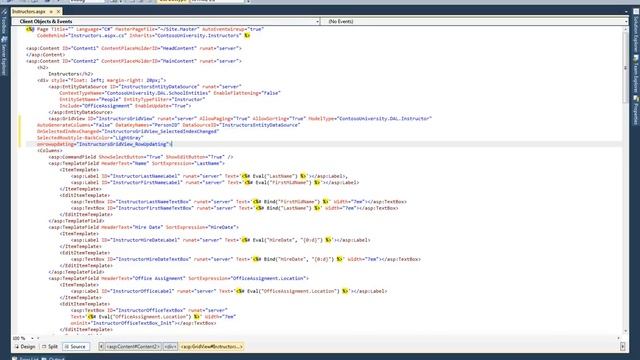Click the TemplateField HeaderText="Hire Date" line
Viewport: 640px width, 360px height.
144,227
